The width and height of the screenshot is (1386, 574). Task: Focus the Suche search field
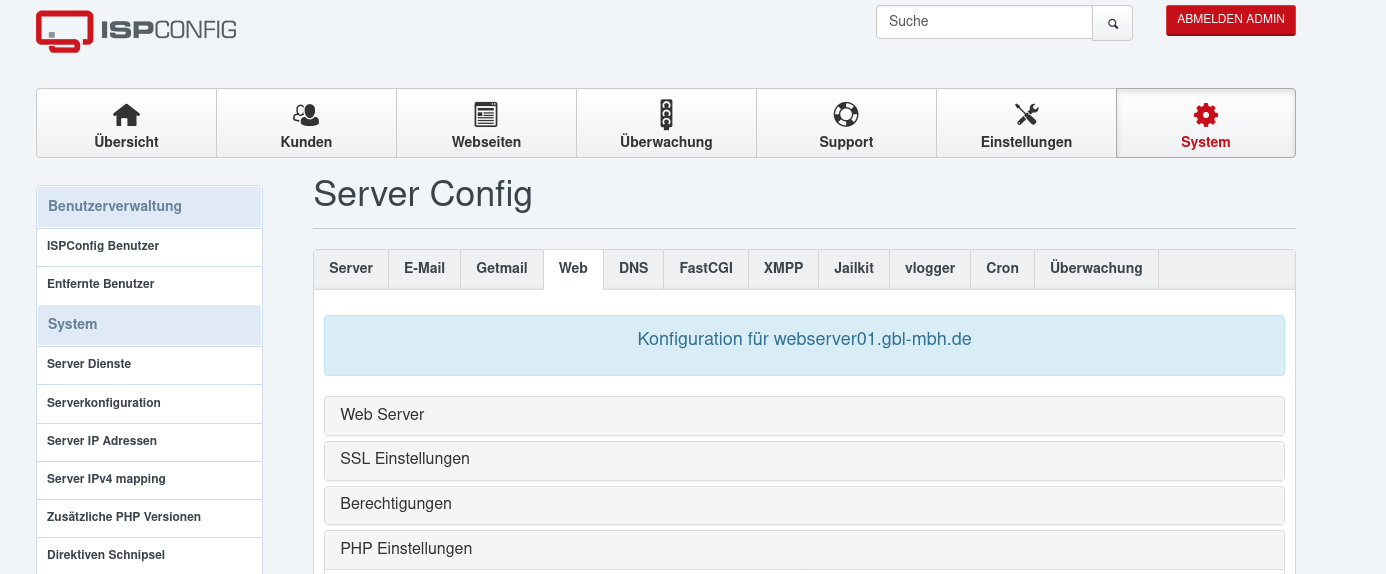click(984, 22)
